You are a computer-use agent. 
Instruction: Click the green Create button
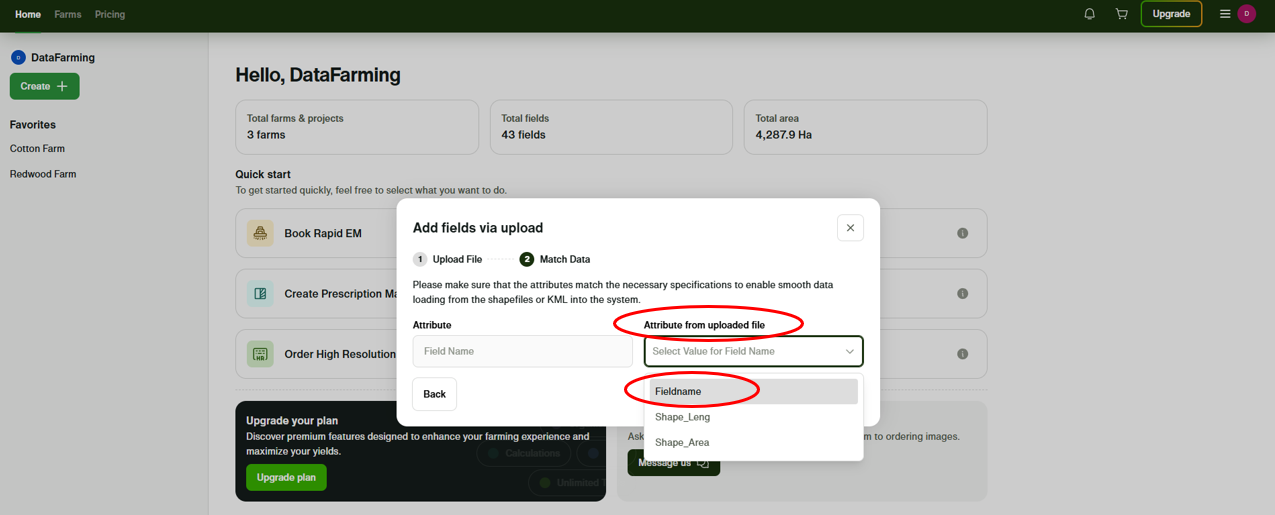point(44,86)
